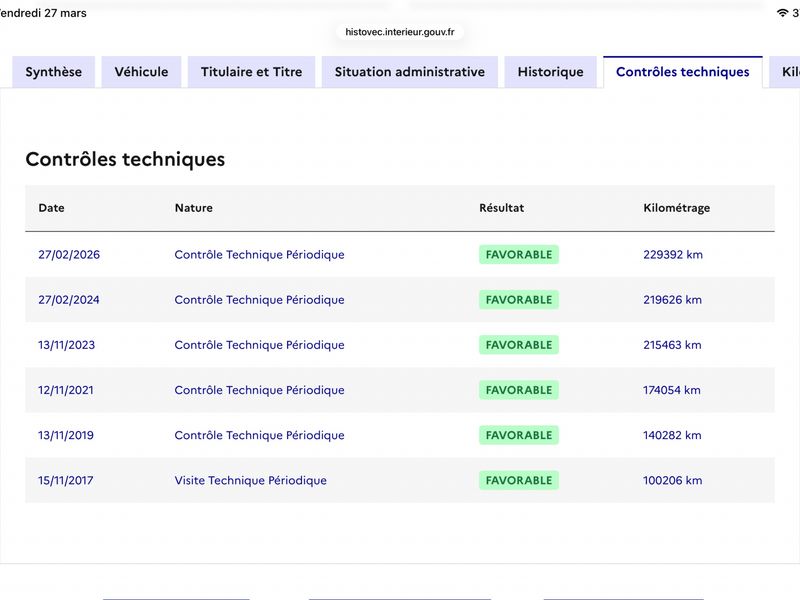
Task: Click the Date column header
Action: [x=52, y=208]
